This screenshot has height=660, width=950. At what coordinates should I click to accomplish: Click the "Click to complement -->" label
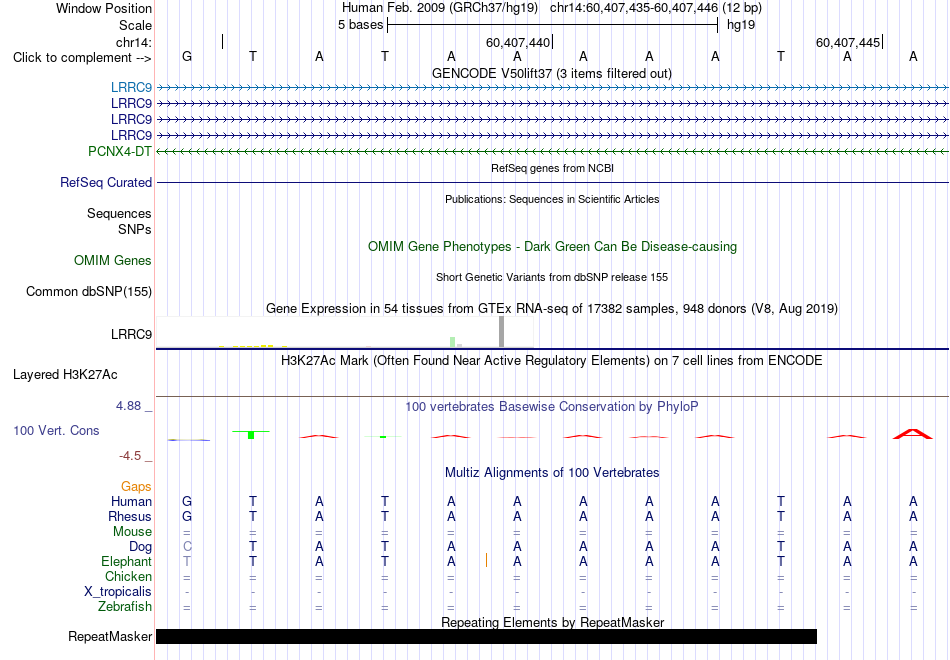tap(82, 58)
